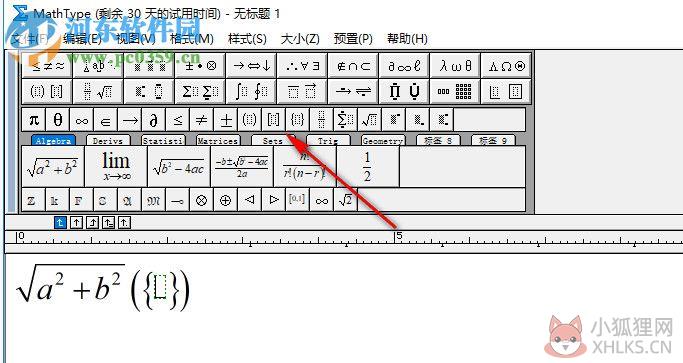
Task: Switch to the Trig tab
Action: pos(328,141)
